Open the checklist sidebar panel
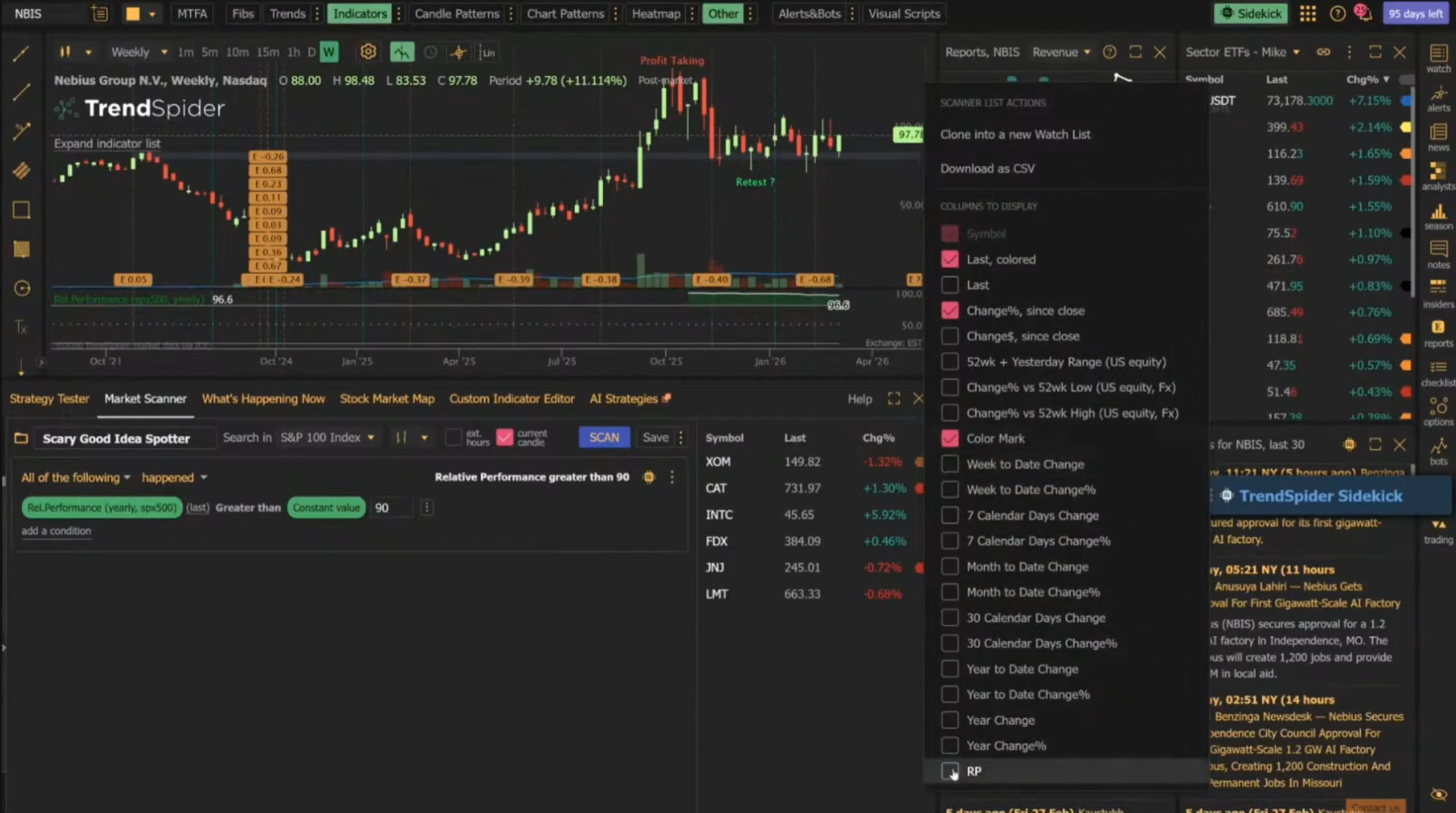Viewport: 1456px width, 813px height. (1438, 373)
